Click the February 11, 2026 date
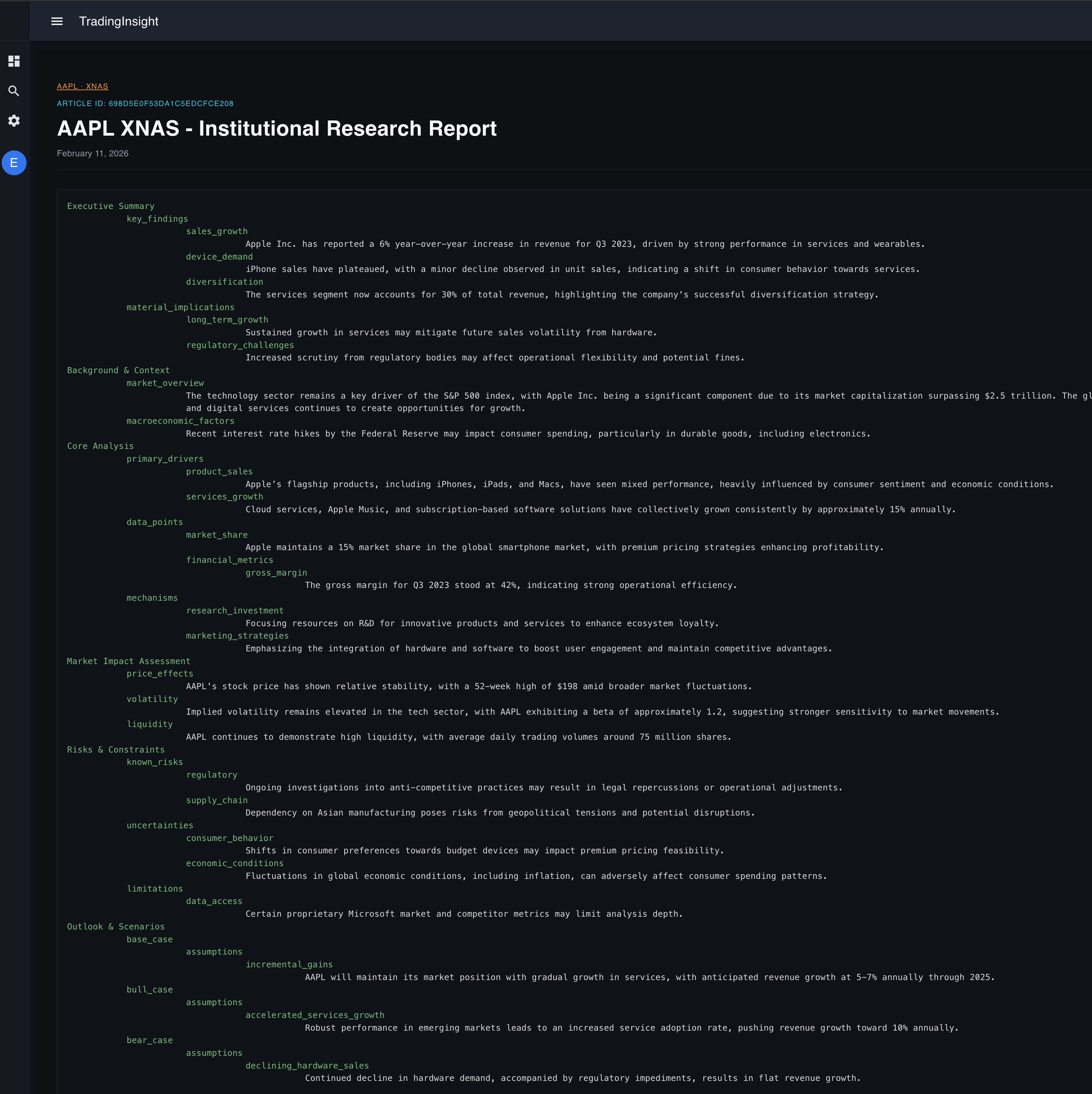Viewport: 1092px width, 1094px height. (92, 154)
